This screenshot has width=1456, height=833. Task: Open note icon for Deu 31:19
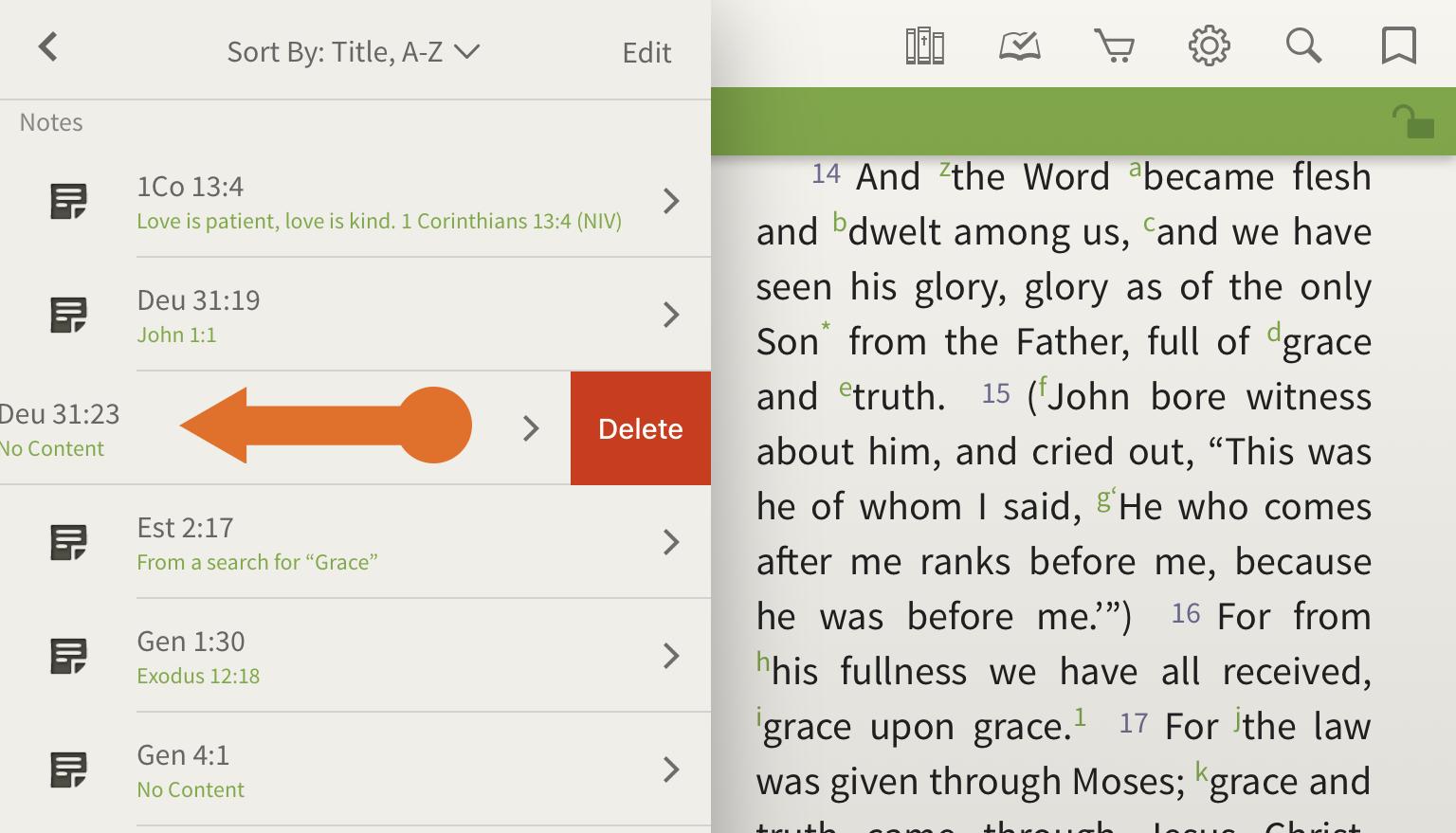coord(68,315)
